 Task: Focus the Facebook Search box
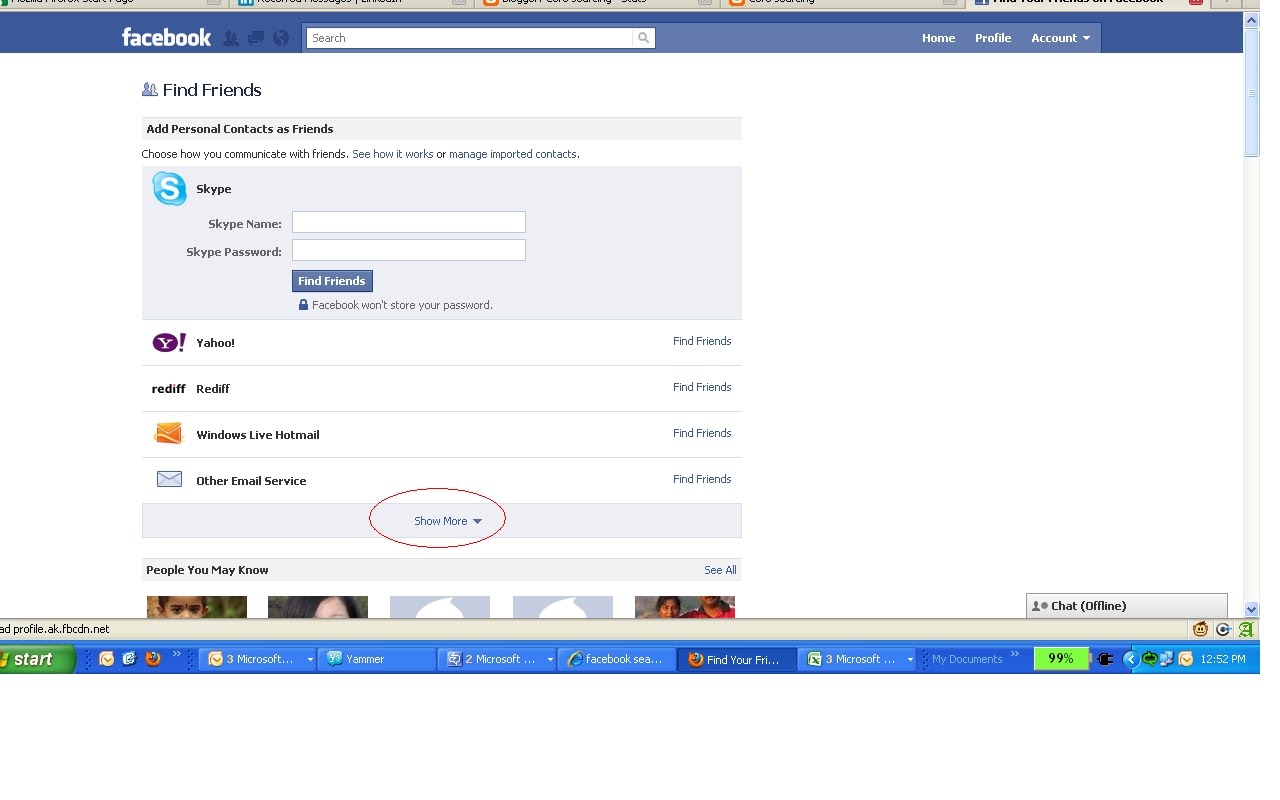pyautogui.click(x=470, y=38)
